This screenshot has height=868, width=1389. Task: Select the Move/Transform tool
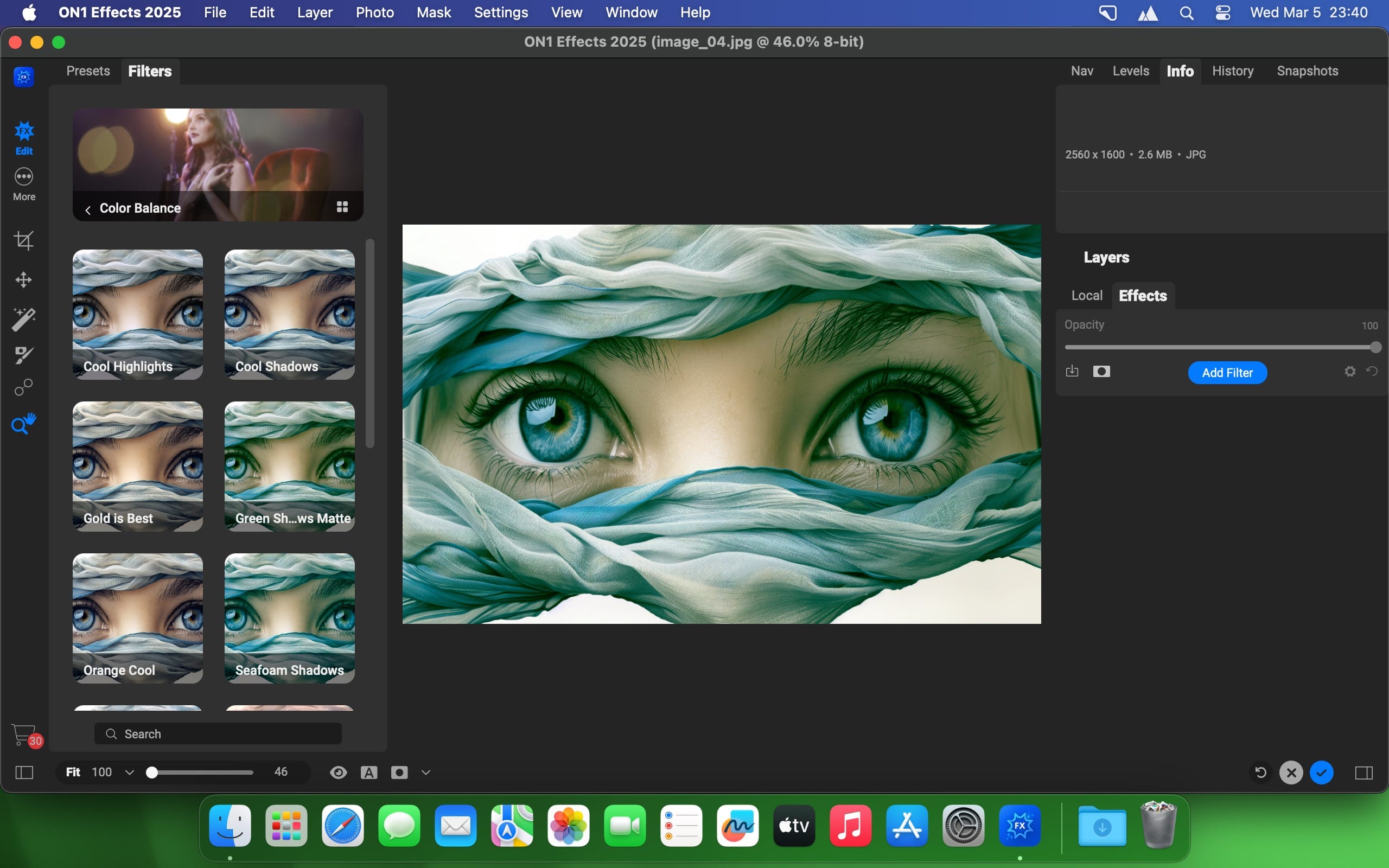23,279
